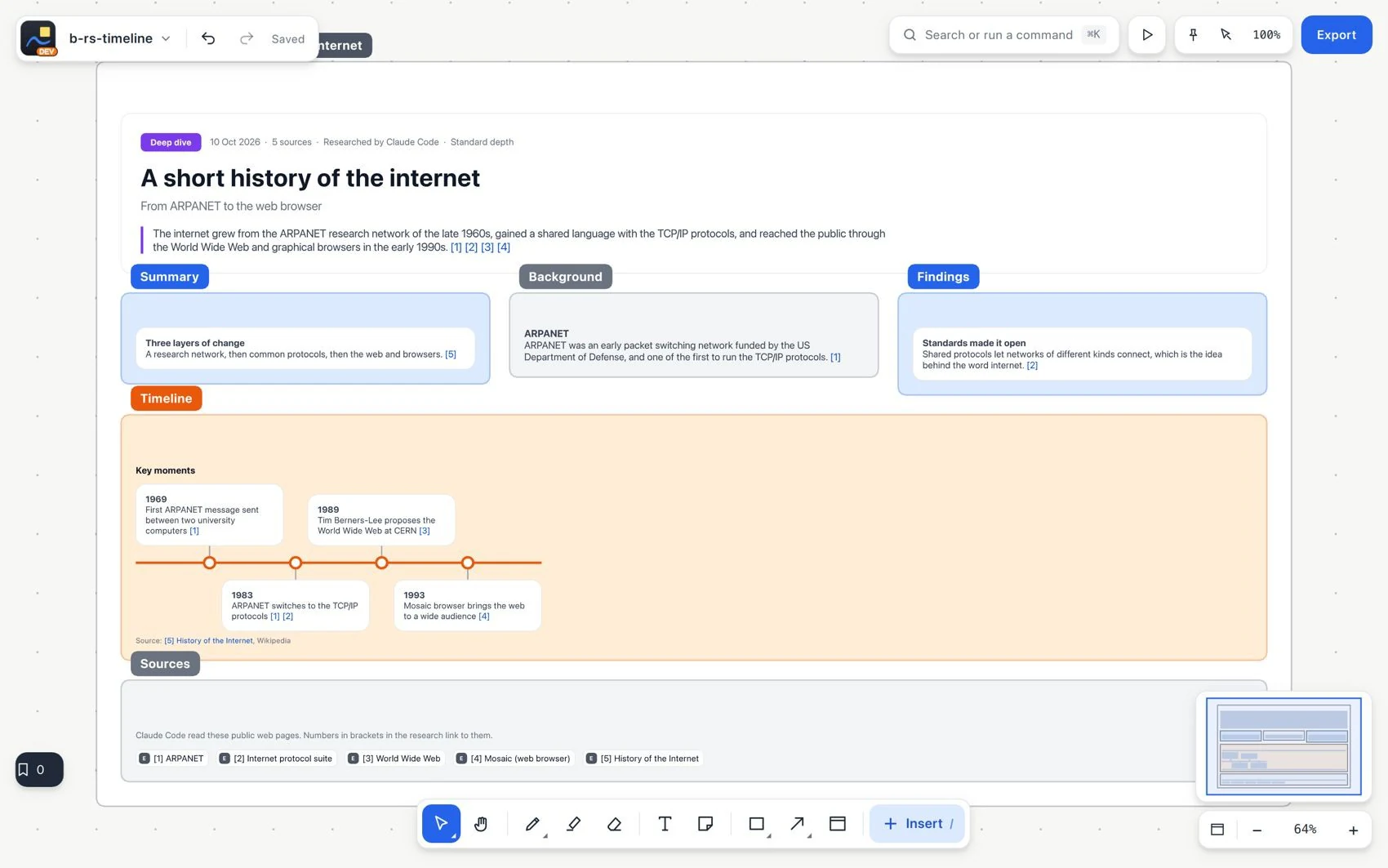Click the 100% value in top bar

[1266, 34]
